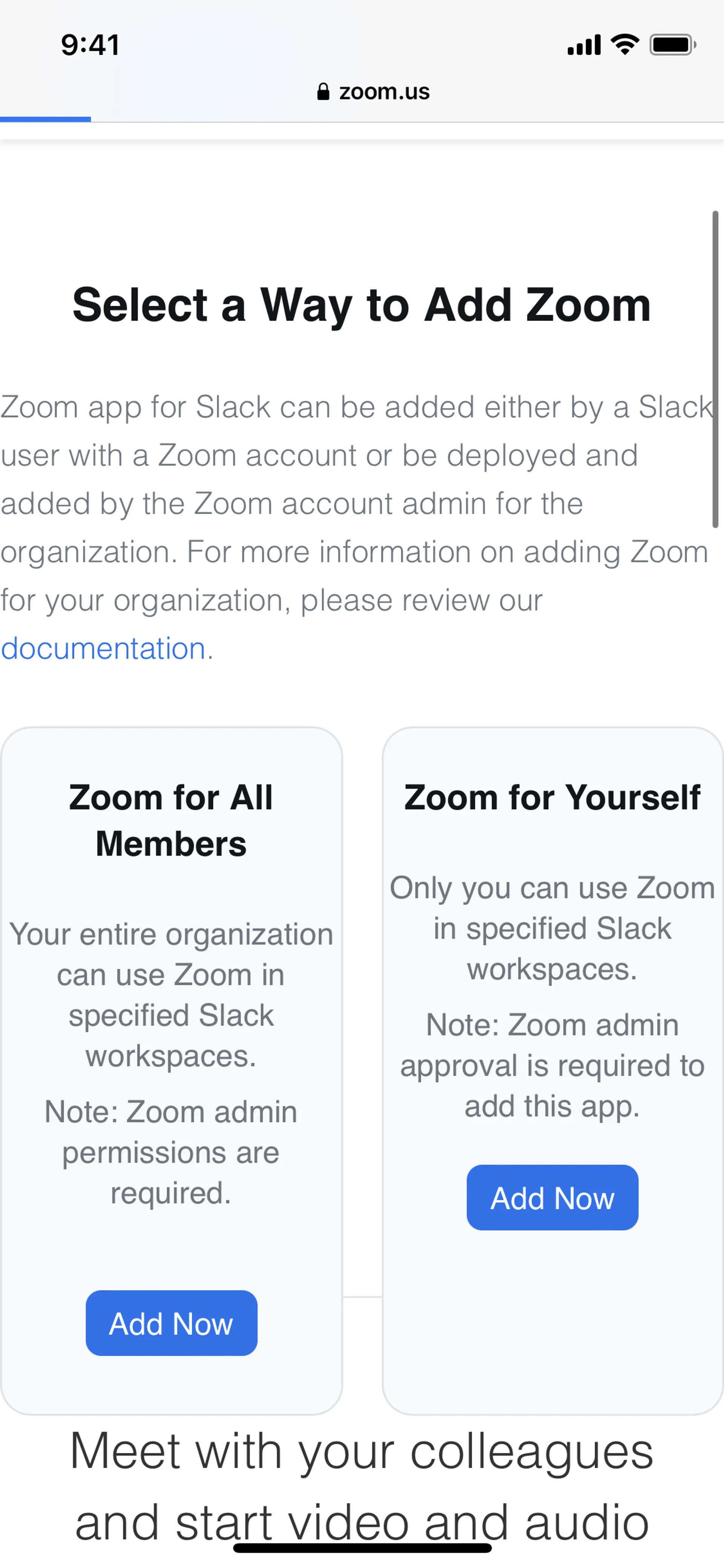
Task: Tap the zoom.us address text
Action: click(384, 92)
